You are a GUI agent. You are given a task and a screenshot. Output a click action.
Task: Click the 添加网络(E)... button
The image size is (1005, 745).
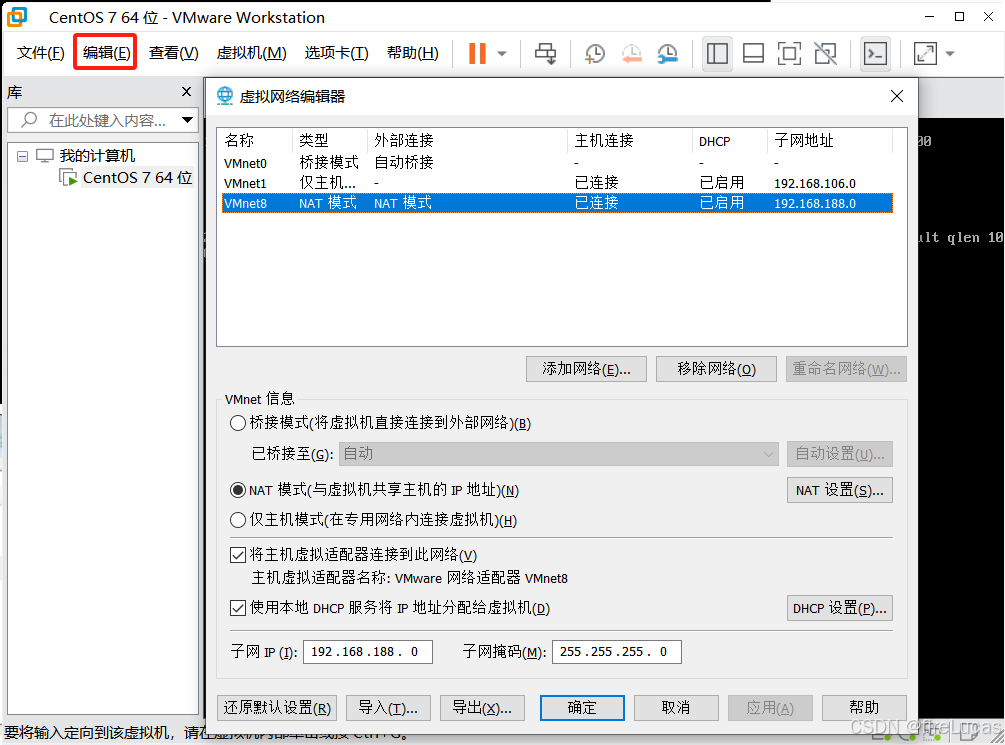586,369
